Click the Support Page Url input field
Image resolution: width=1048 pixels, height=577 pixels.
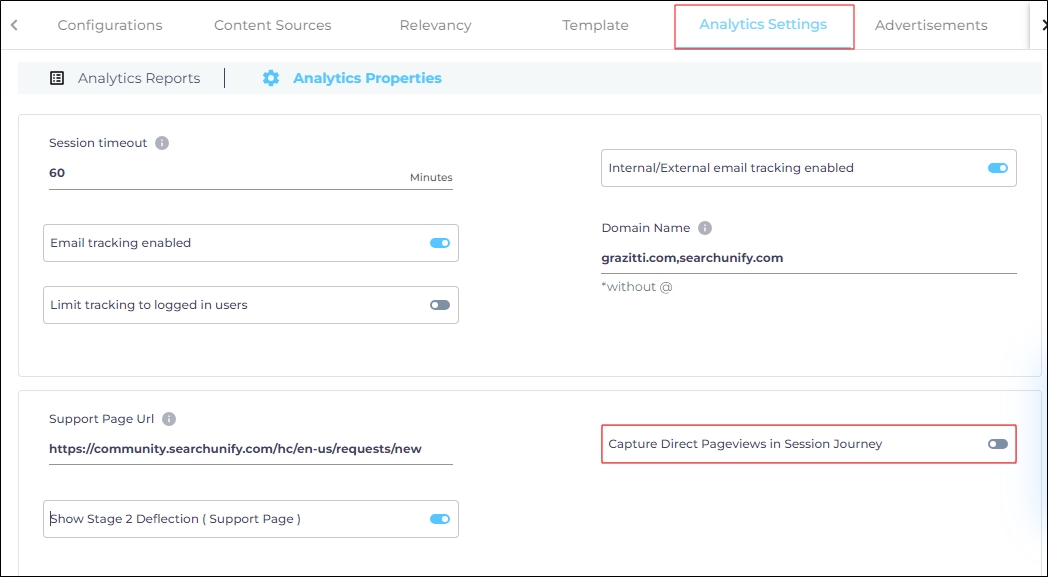(250, 449)
